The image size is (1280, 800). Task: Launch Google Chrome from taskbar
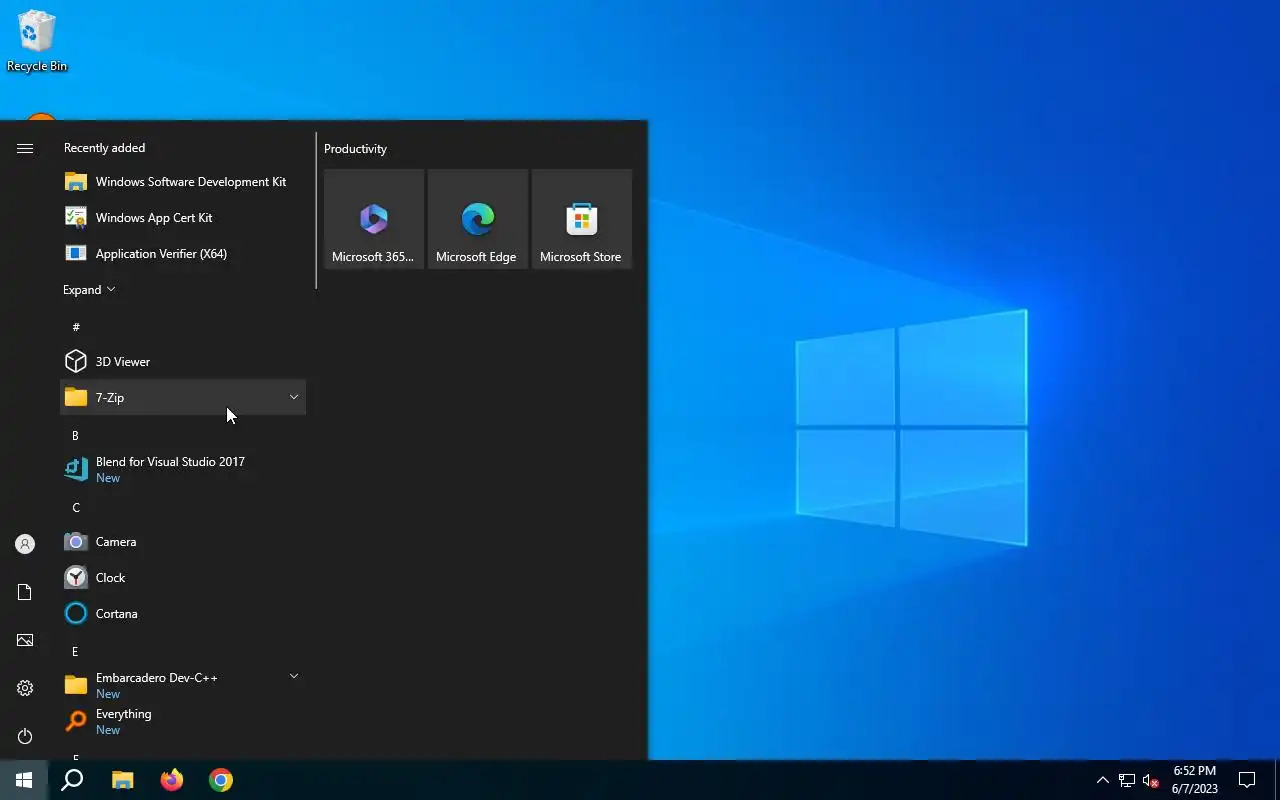click(x=221, y=780)
